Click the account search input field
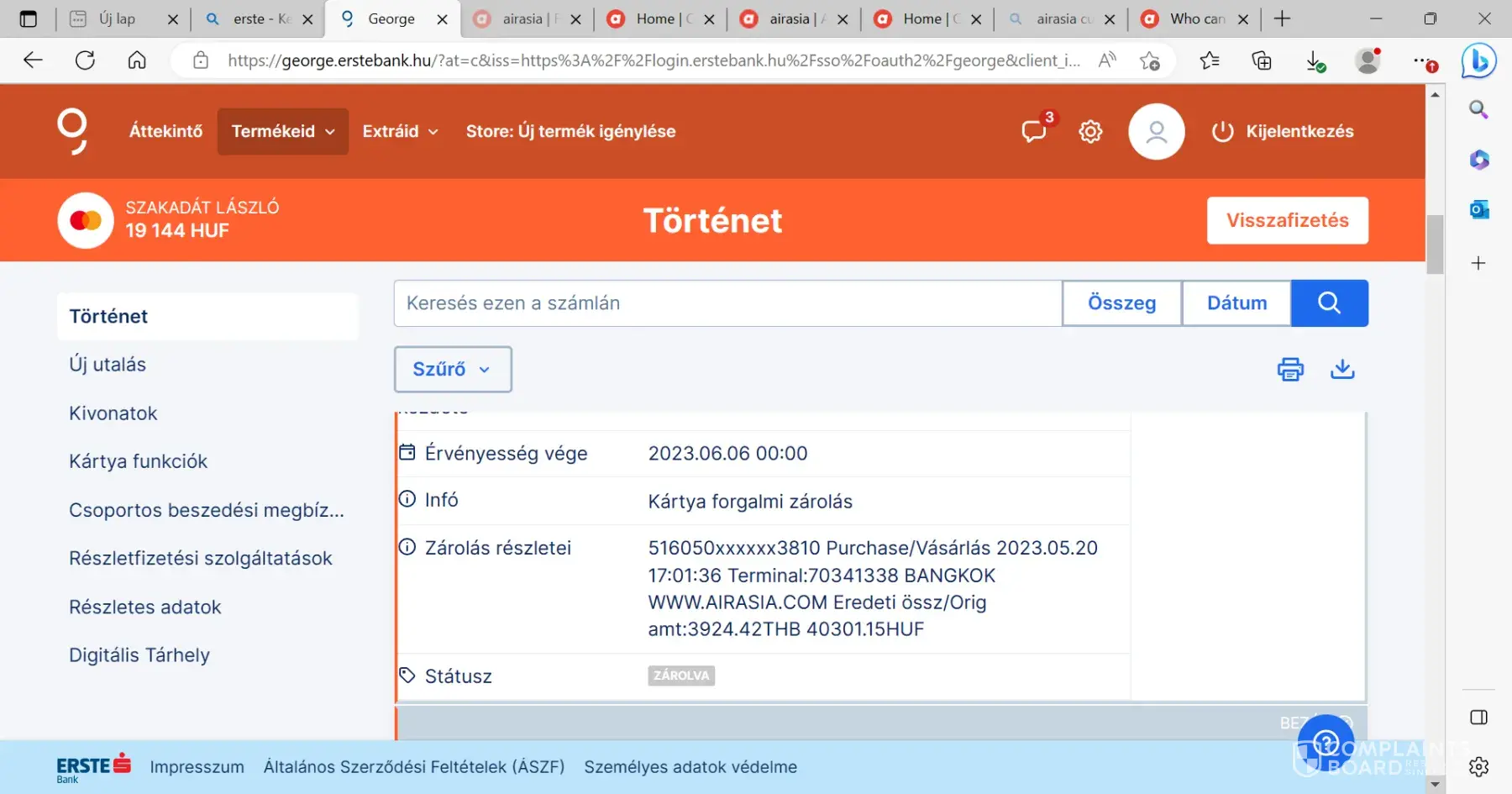The height and width of the screenshot is (794, 1512). pyautogui.click(x=727, y=303)
